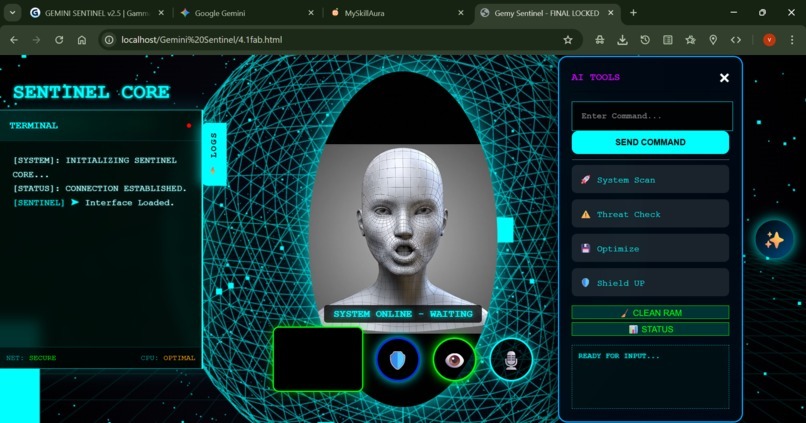Reload the current page
806x423 pixels.
click(59, 40)
